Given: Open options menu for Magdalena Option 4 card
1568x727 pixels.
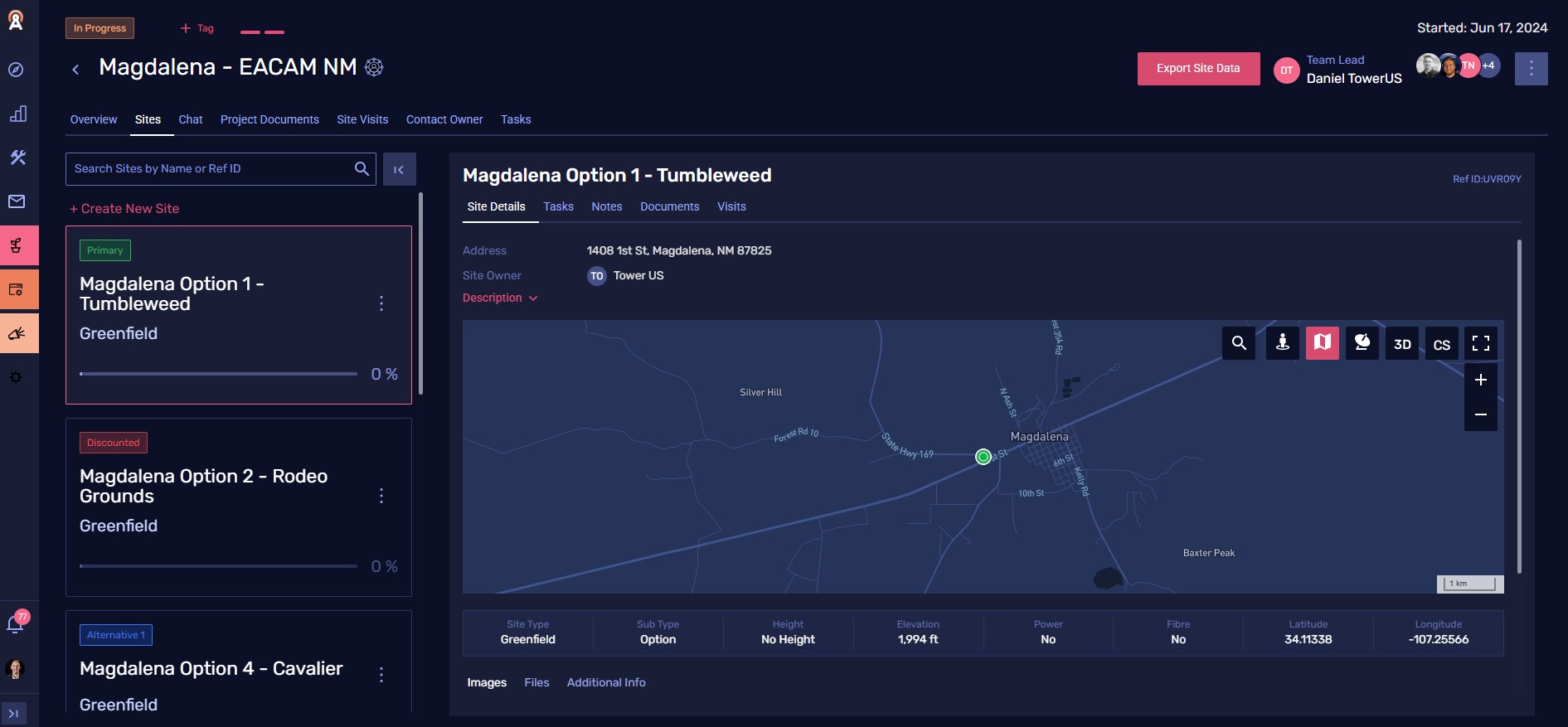Looking at the screenshot, I should click(x=381, y=675).
